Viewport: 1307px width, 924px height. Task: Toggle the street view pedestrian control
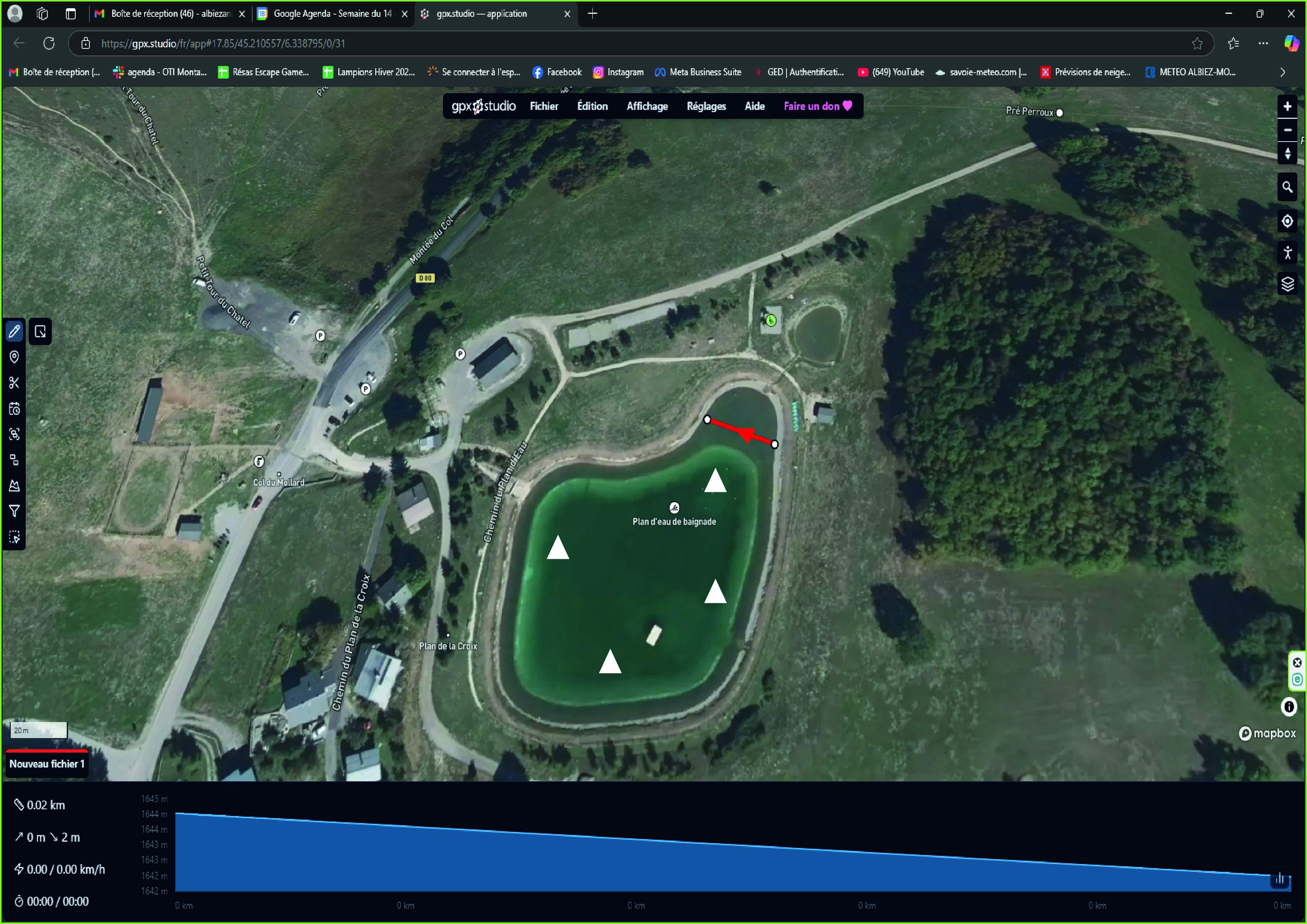point(1287,252)
